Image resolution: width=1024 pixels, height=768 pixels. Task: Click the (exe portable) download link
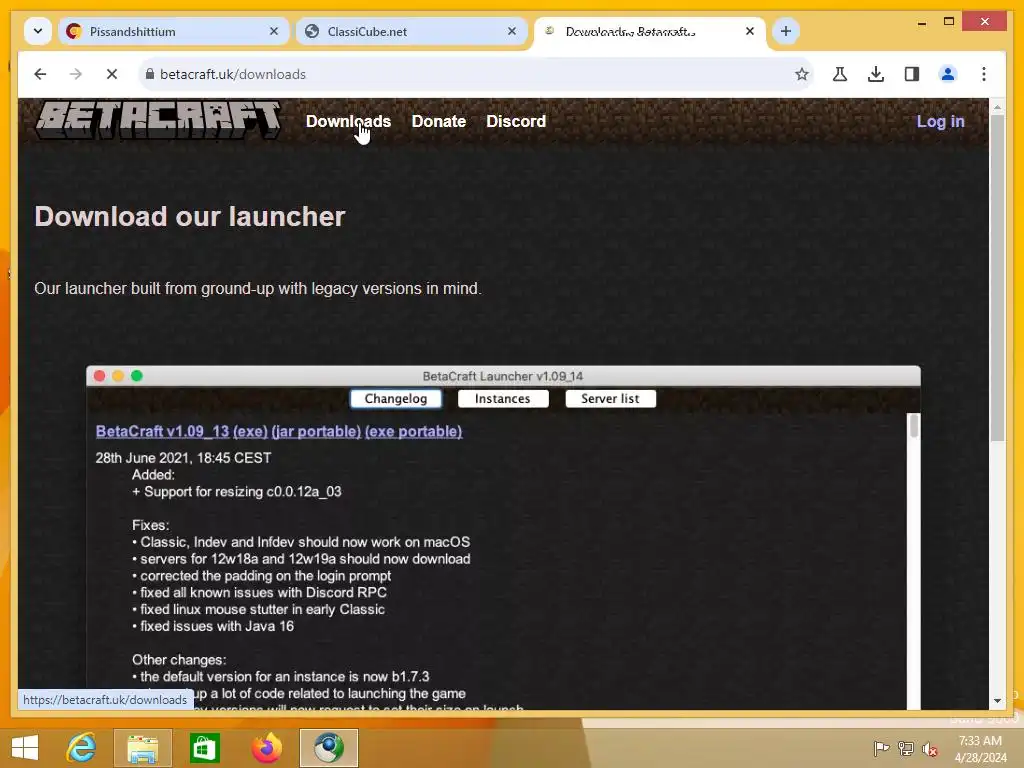413,432
